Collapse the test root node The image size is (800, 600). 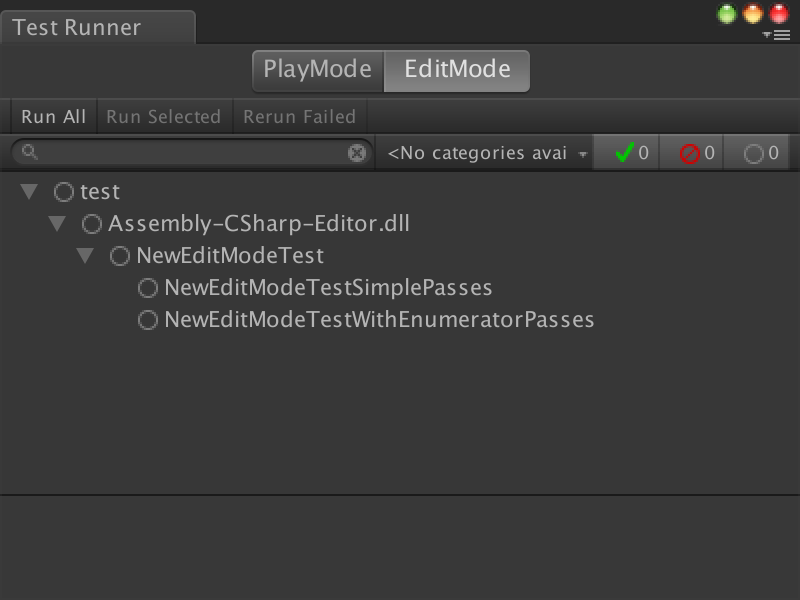click(29, 192)
